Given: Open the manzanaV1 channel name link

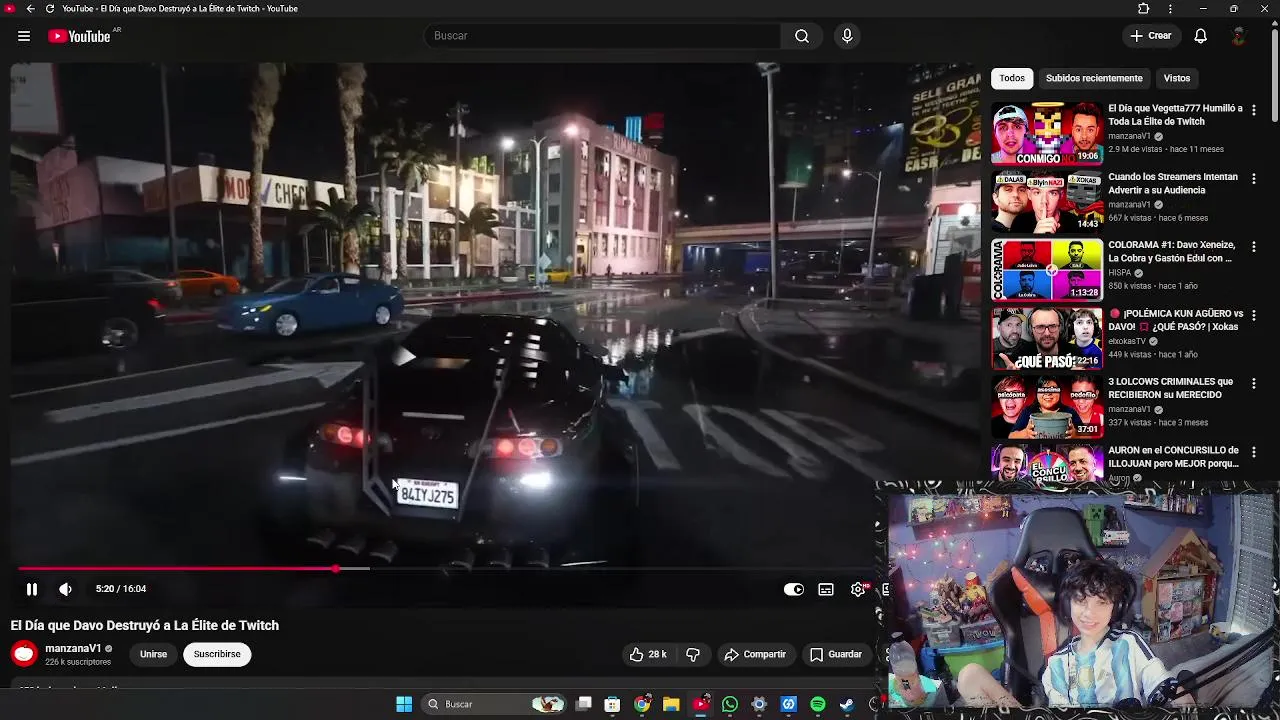Looking at the screenshot, I should point(73,648).
